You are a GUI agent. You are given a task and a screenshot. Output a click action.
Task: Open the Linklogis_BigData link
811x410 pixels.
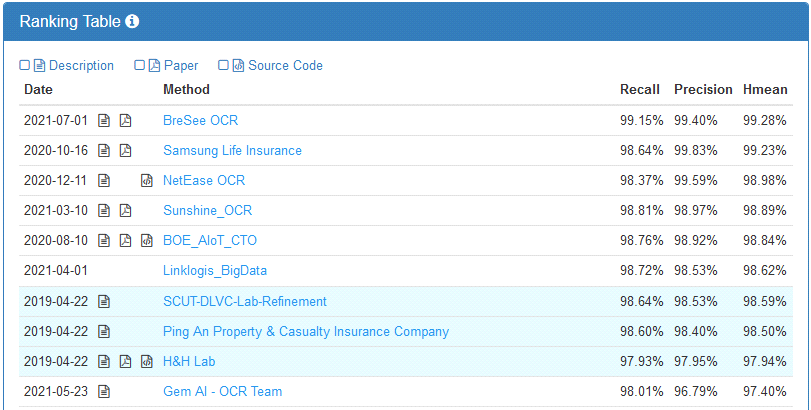tap(215, 270)
